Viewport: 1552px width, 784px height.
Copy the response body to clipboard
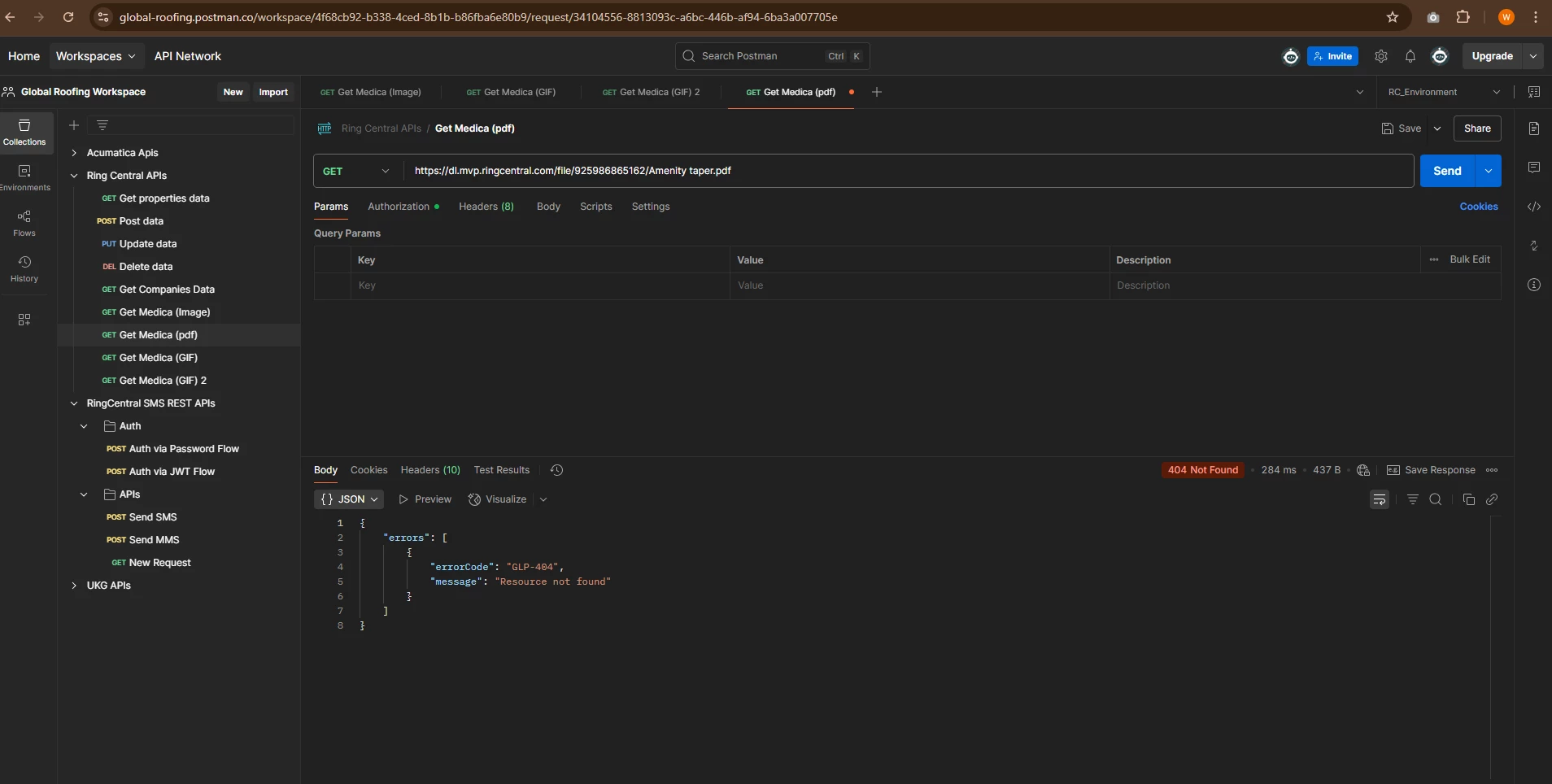click(1469, 499)
